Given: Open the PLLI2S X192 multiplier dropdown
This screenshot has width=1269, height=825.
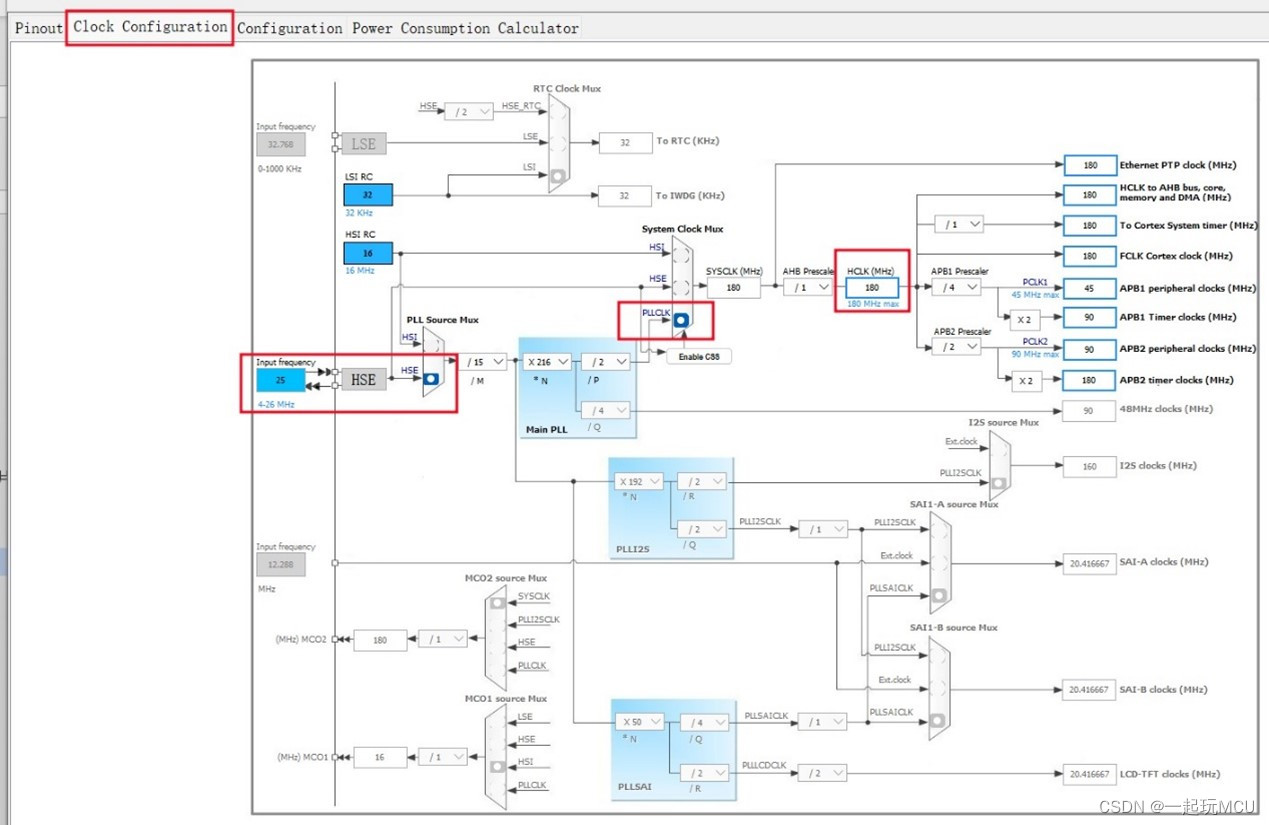Looking at the screenshot, I should tap(638, 480).
